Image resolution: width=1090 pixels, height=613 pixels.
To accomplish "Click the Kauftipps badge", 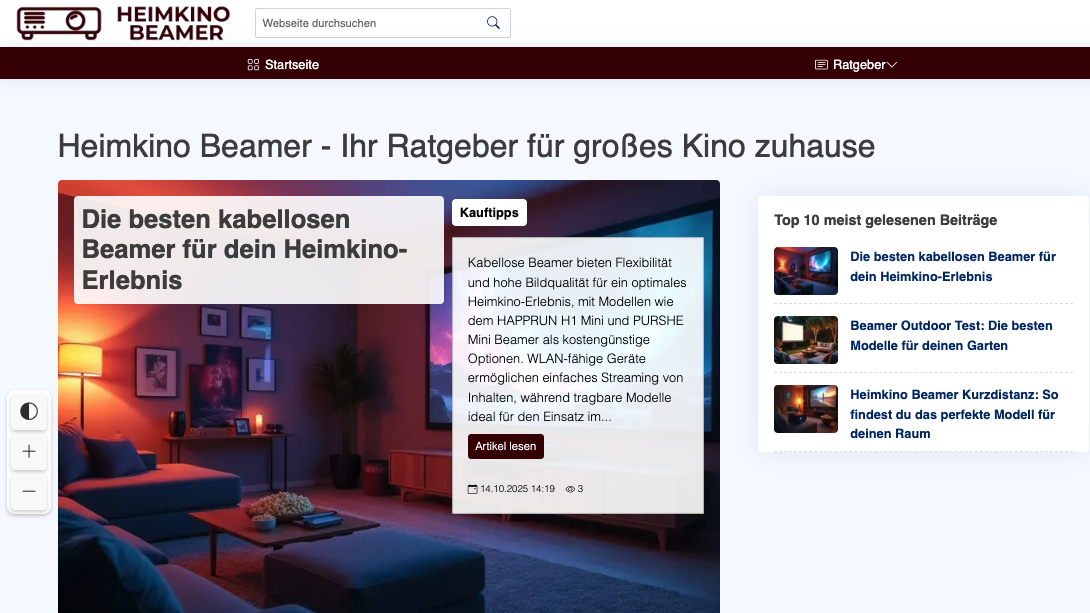I will (x=489, y=212).
